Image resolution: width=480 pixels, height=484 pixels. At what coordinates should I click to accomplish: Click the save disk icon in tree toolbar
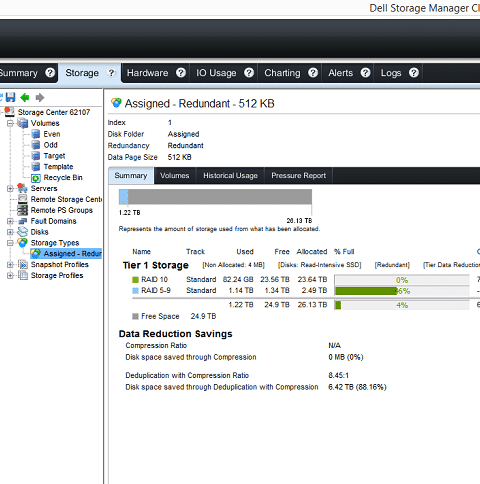[x=10, y=97]
